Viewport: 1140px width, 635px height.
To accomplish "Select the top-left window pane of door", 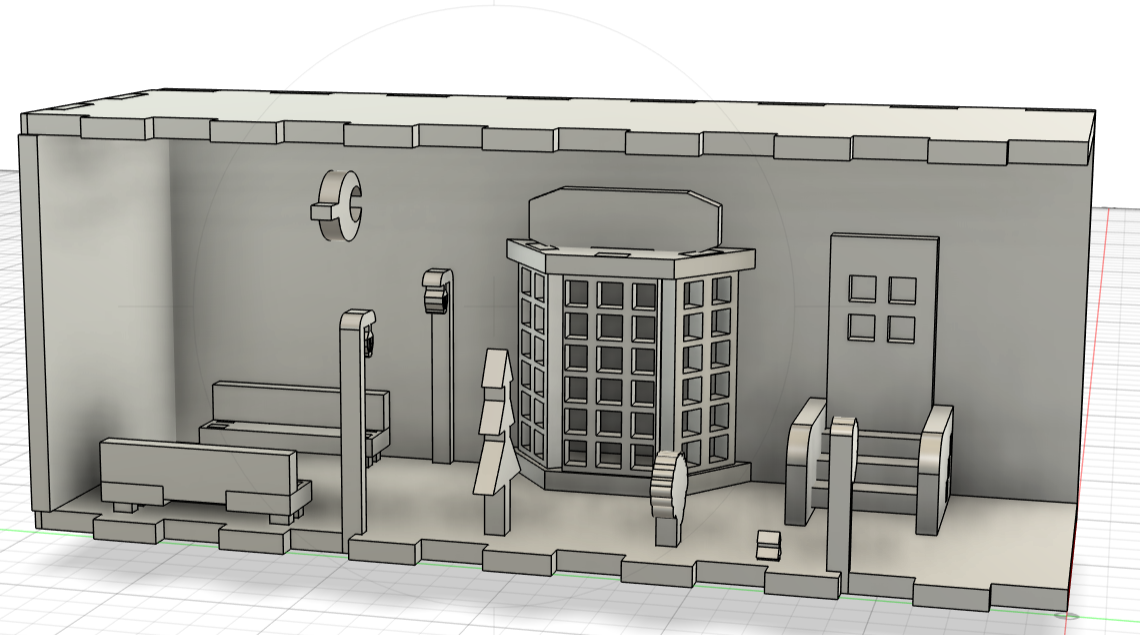I will click(x=862, y=290).
